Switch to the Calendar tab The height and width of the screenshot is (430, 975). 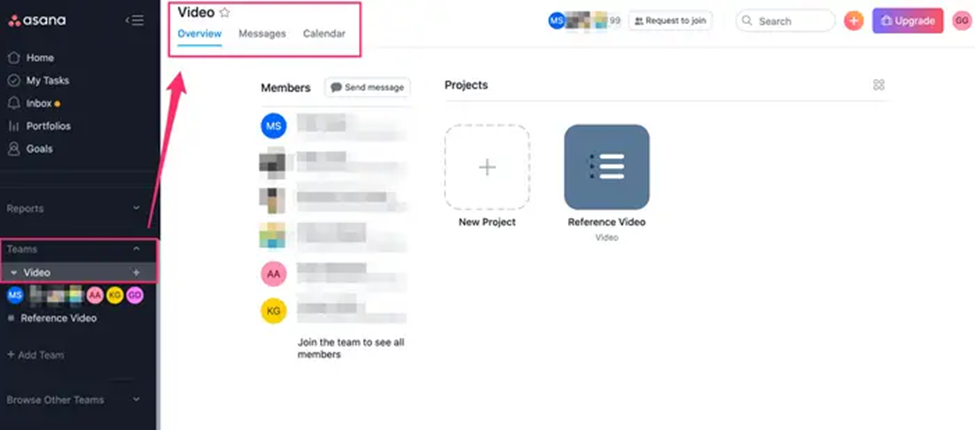tap(324, 34)
